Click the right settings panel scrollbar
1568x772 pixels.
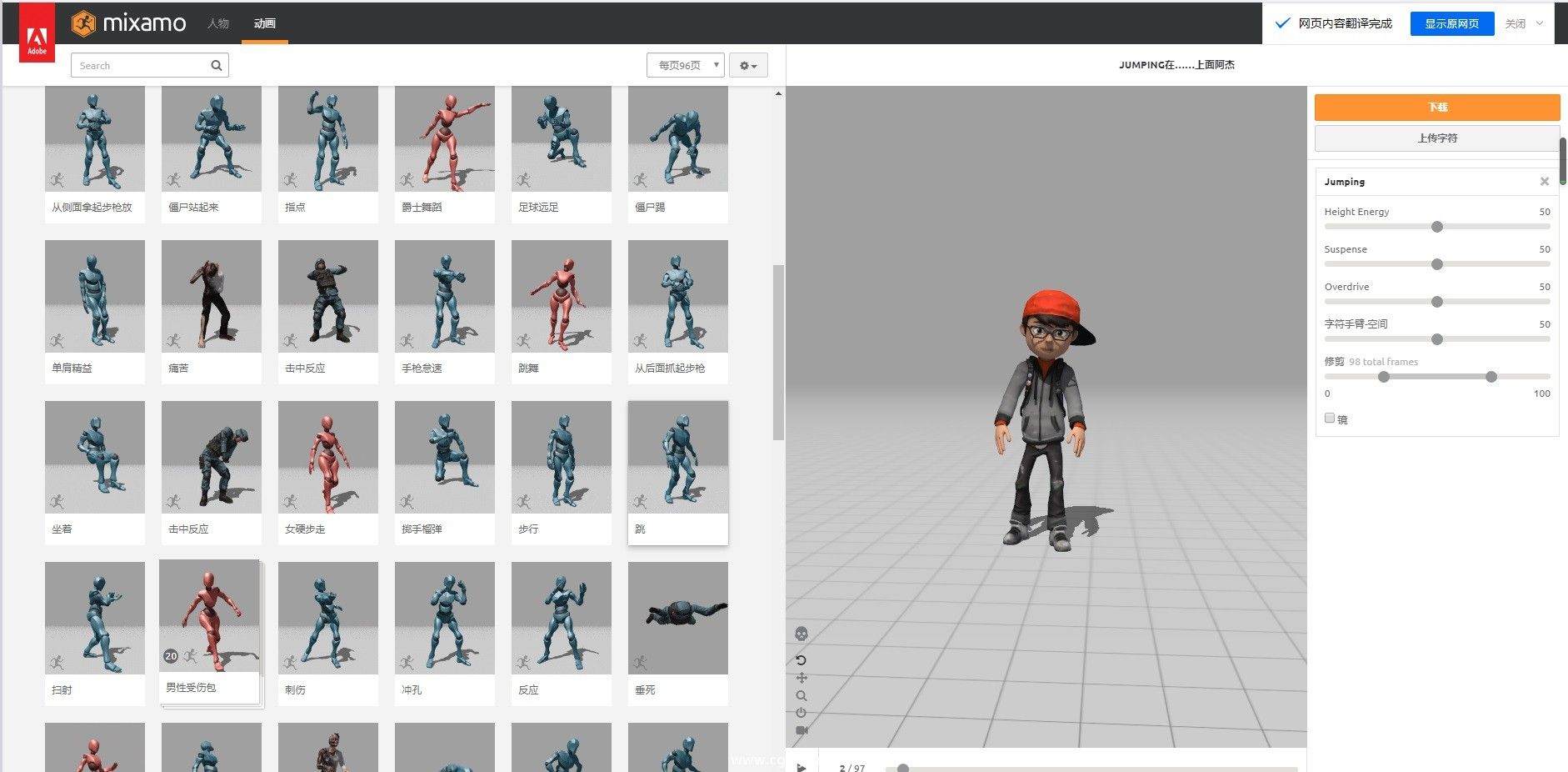click(1563, 161)
